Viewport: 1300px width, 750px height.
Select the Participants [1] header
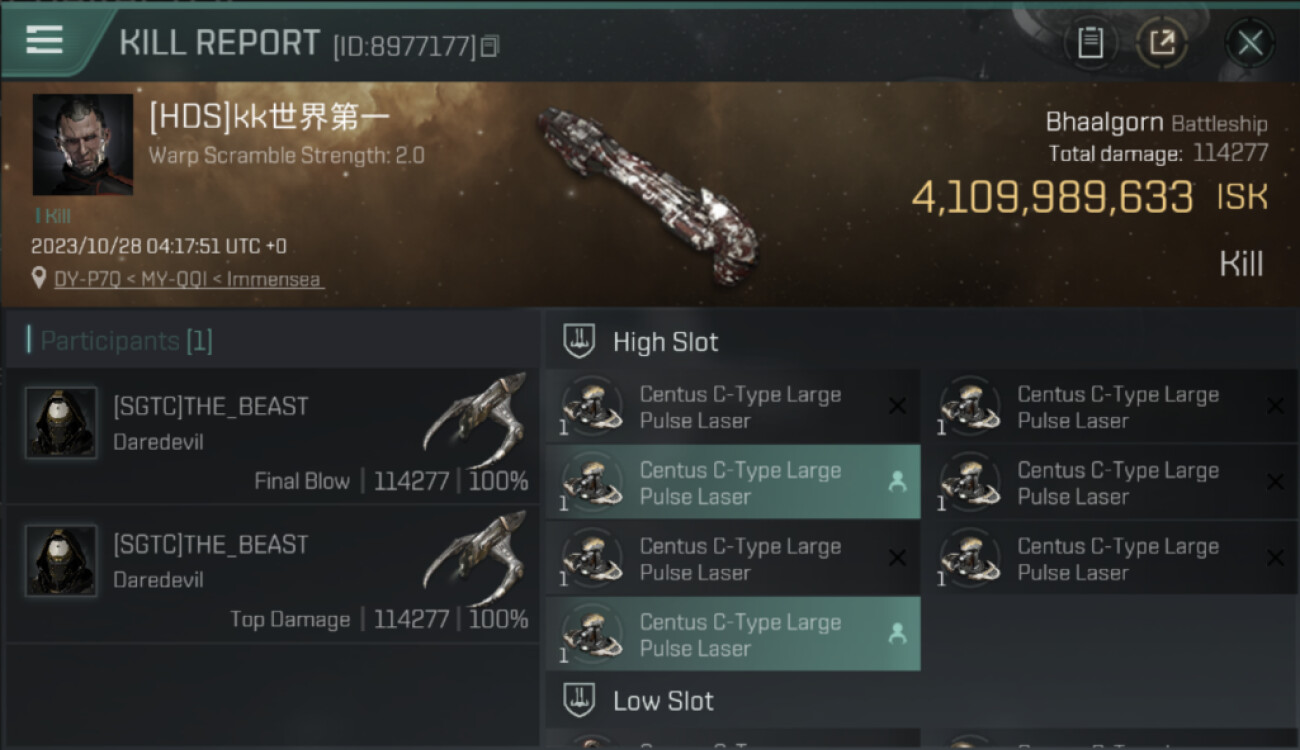[x=120, y=341]
